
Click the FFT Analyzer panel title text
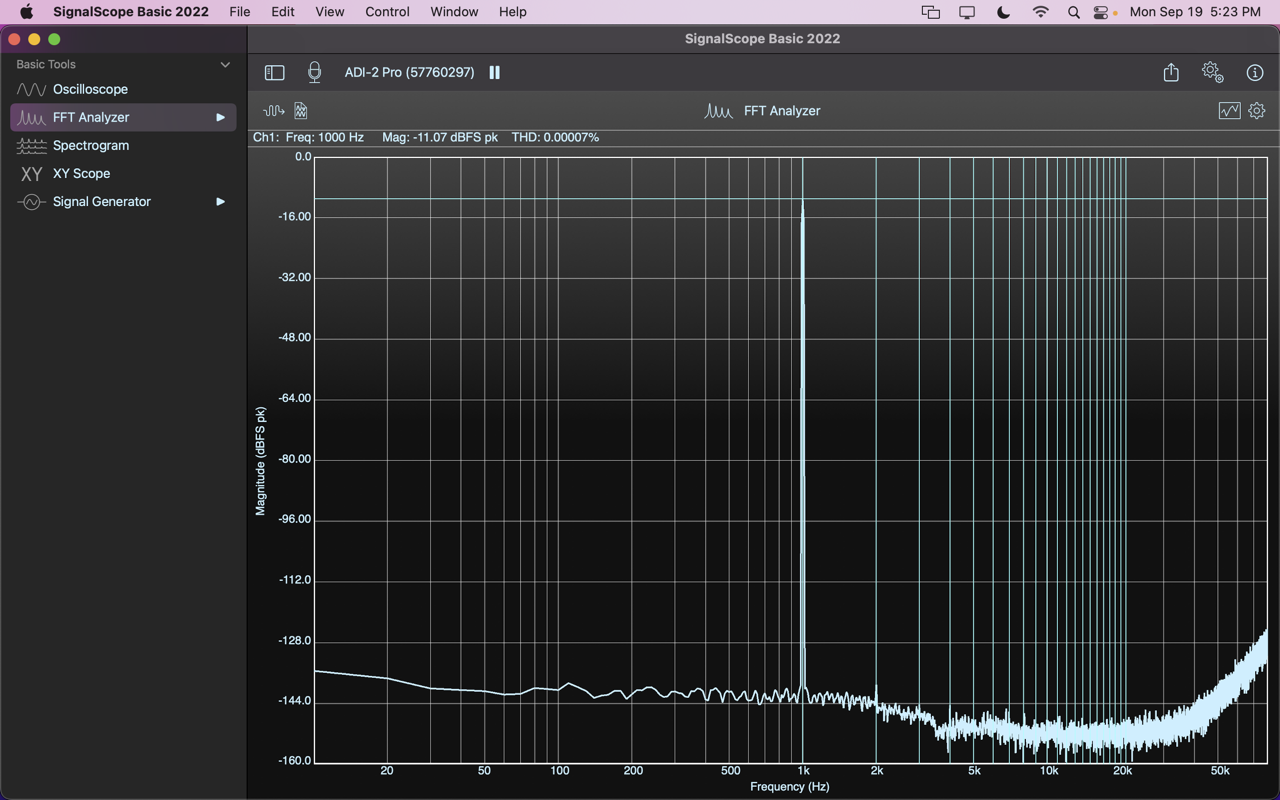point(782,111)
